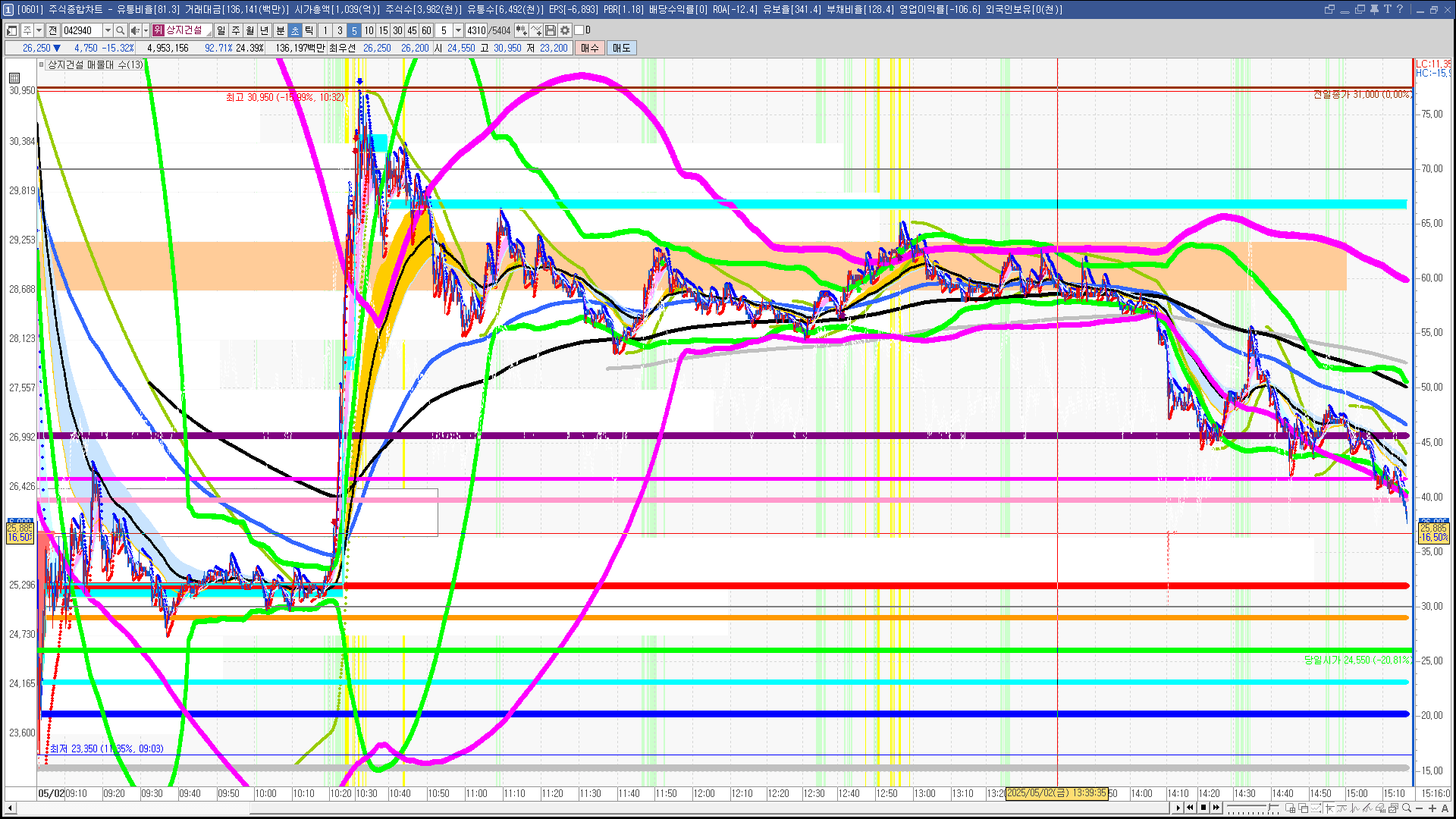Click the crosshair cursor tool icon

pos(1329,808)
